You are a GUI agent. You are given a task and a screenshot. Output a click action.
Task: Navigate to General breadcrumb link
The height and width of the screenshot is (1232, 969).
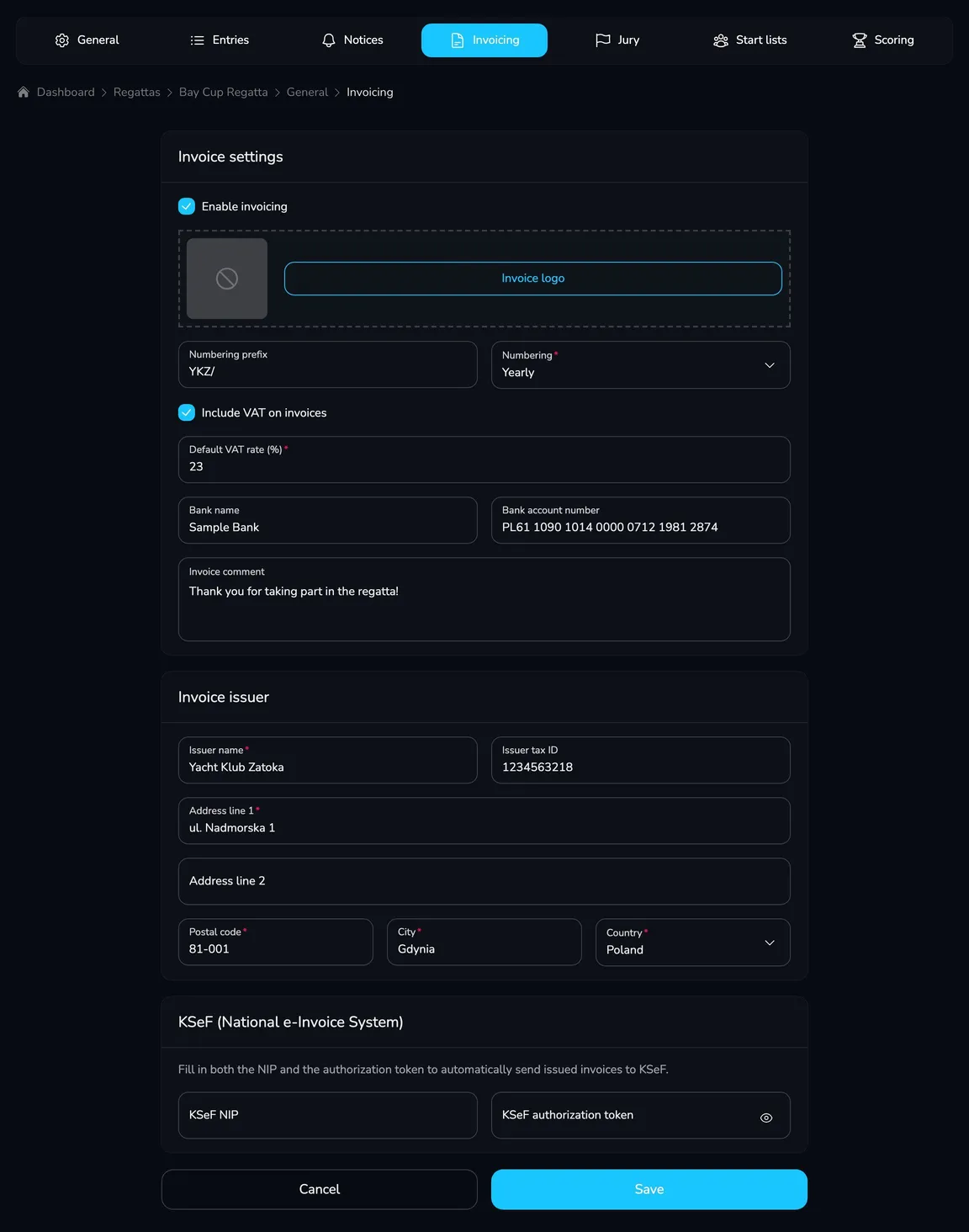(307, 93)
